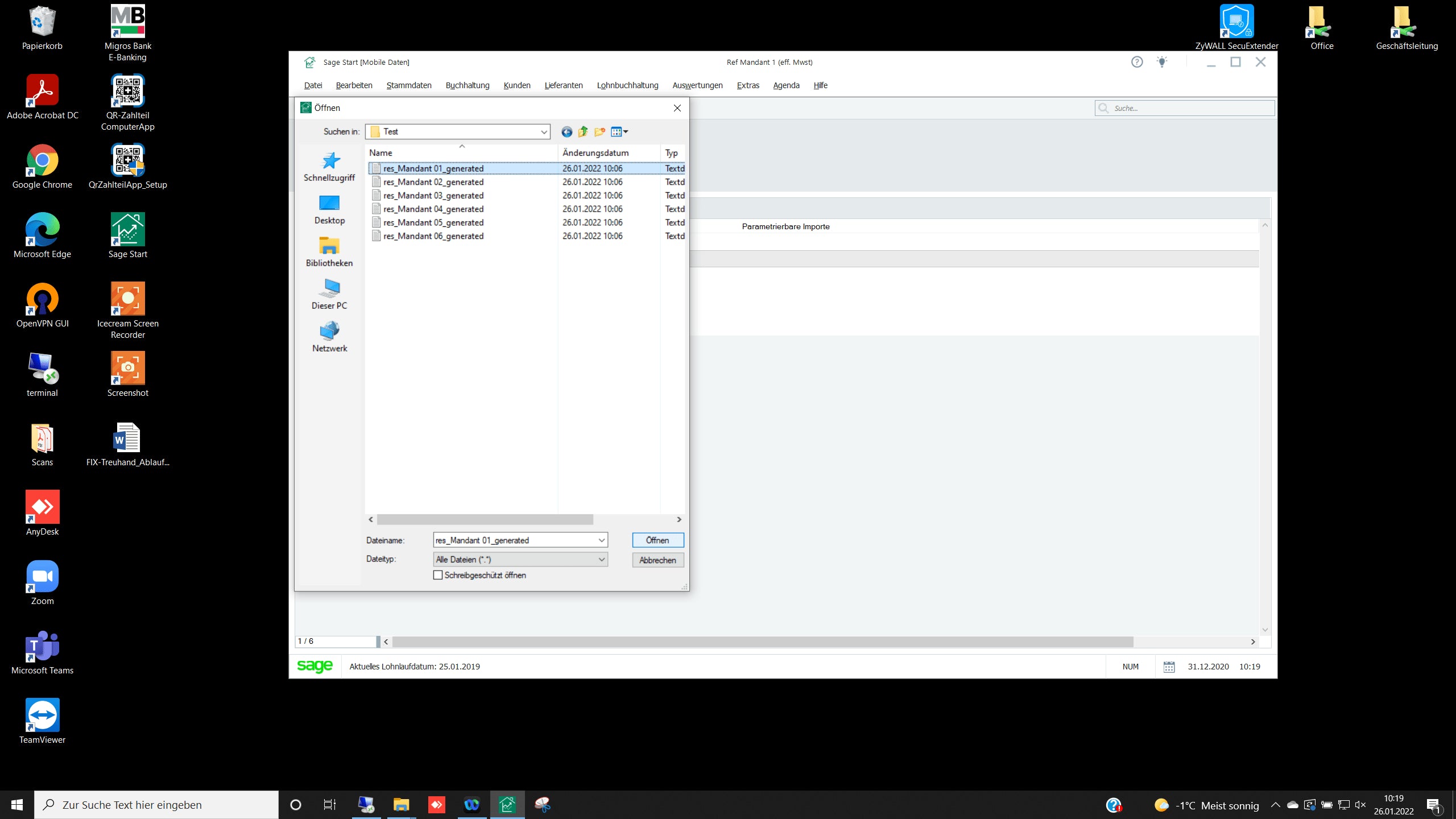Open the Dateityp filter dropdown

coord(601,560)
